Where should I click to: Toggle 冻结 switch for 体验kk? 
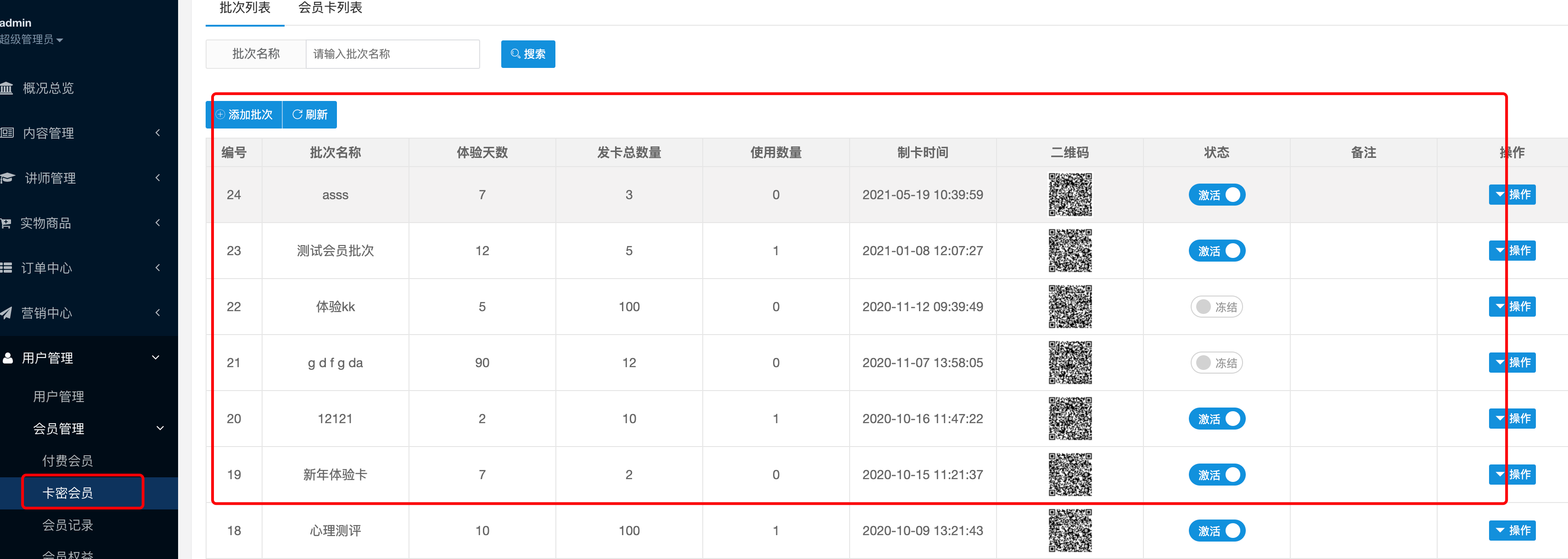[x=1217, y=307]
